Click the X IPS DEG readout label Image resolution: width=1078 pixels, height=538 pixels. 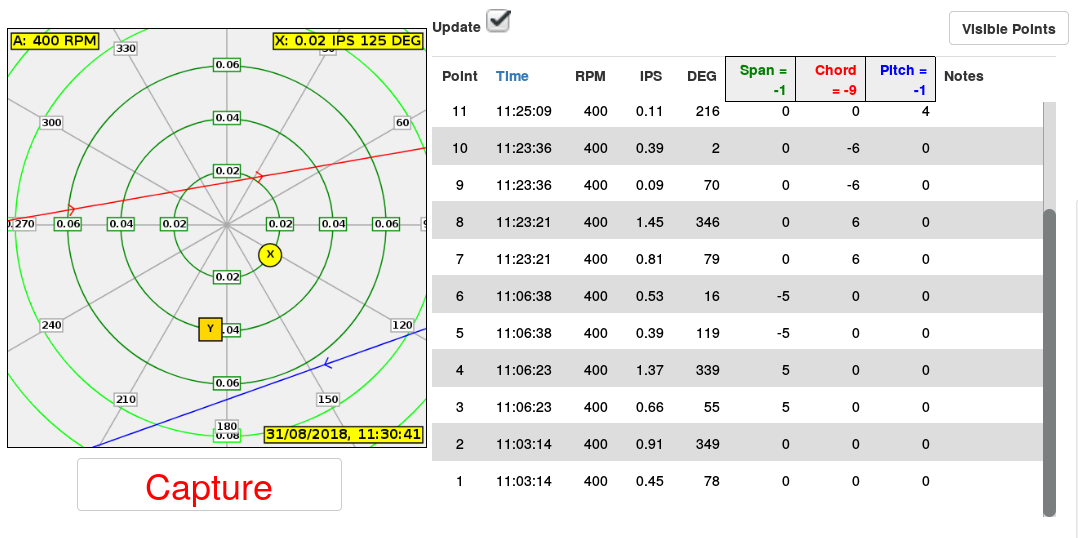click(347, 41)
